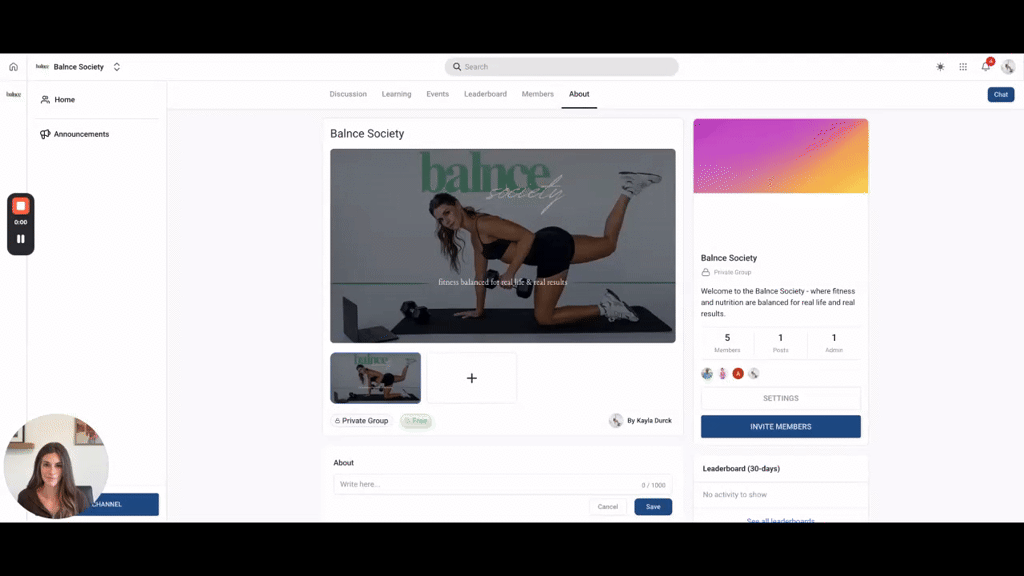Screen dimensions: 1024x576
Task: Switch to the Discussion tab
Action: (348, 94)
